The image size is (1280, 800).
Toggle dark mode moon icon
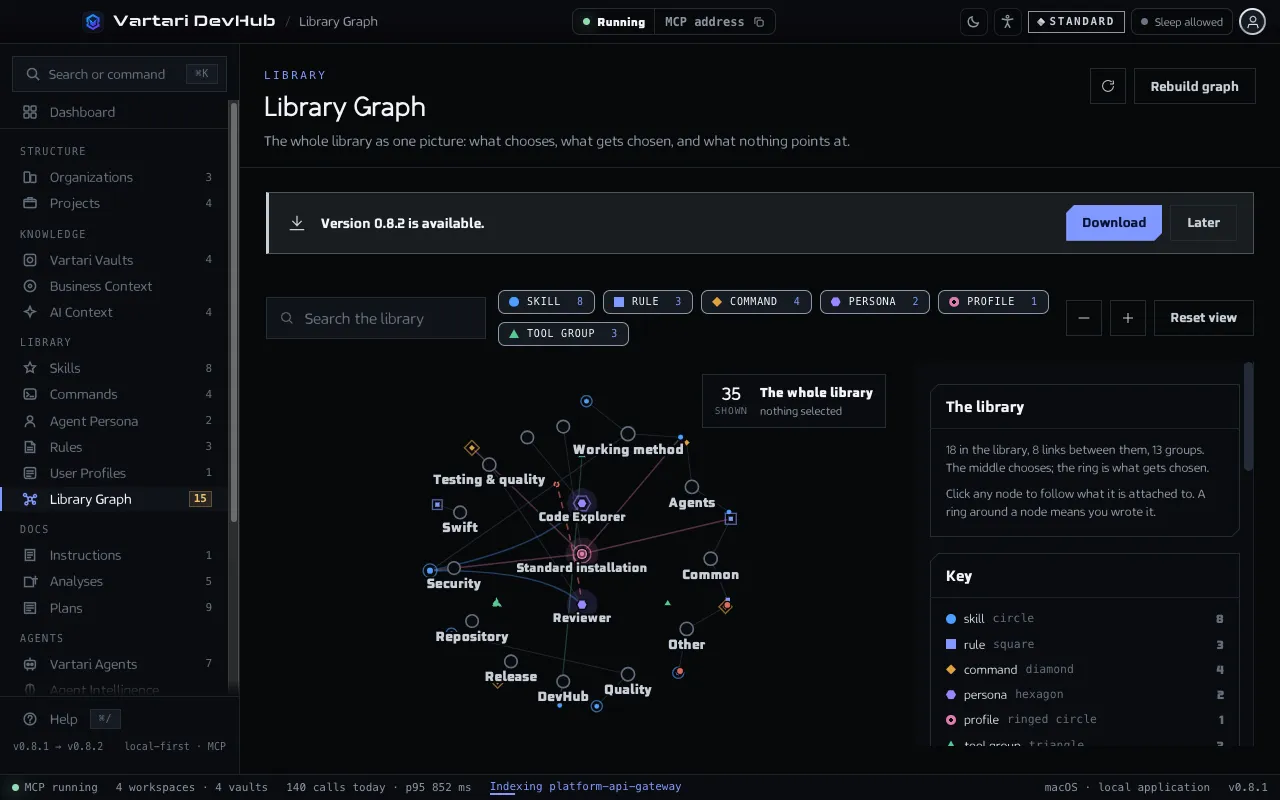tap(973, 22)
